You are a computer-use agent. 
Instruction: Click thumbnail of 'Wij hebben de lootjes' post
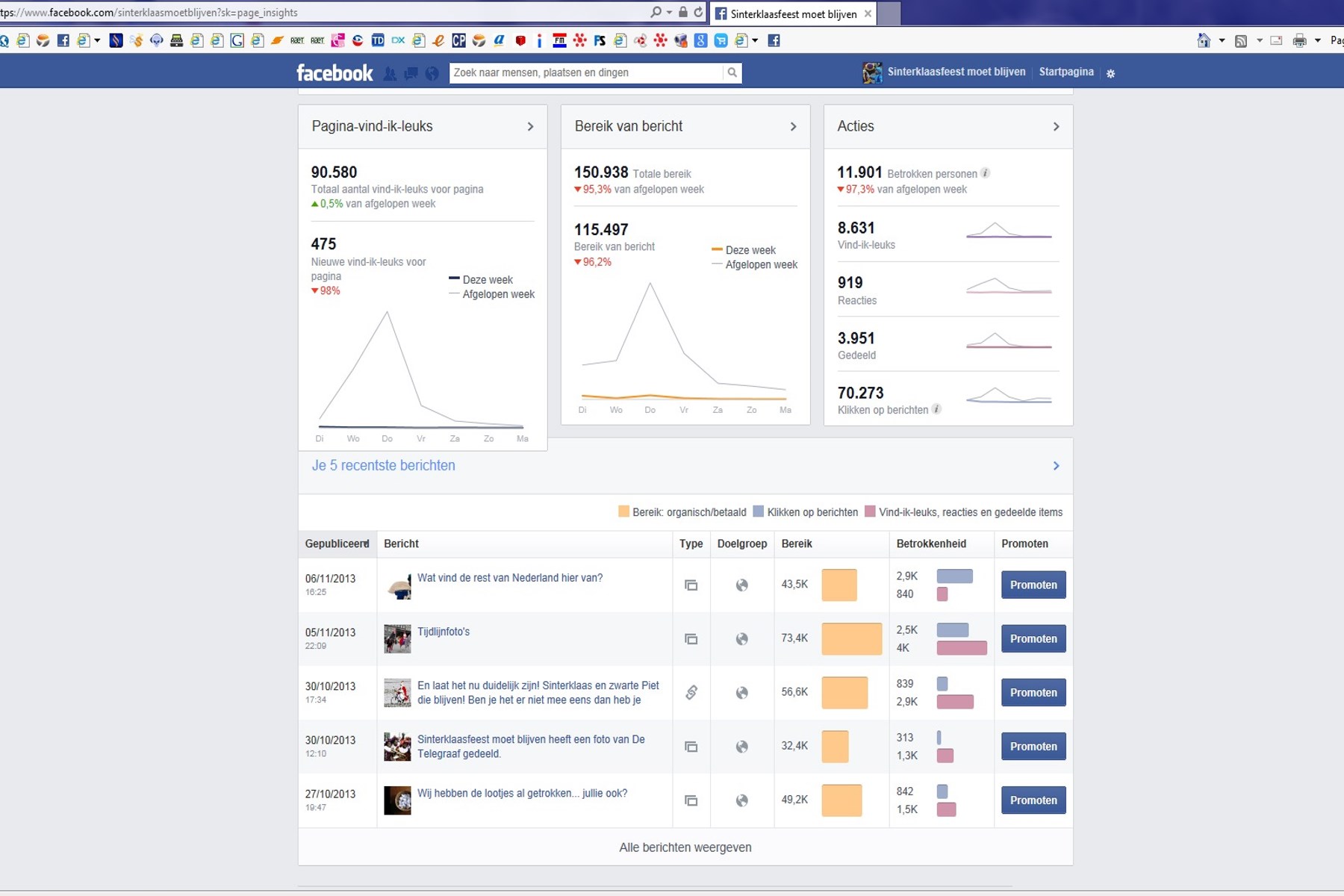(397, 800)
